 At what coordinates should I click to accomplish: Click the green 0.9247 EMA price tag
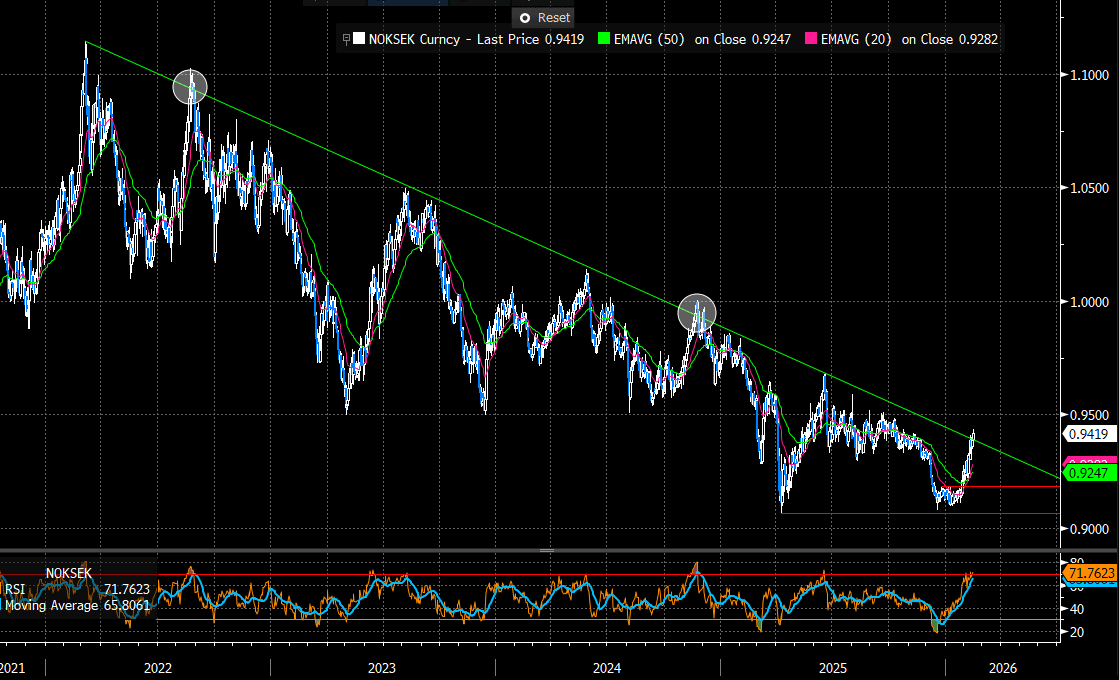point(1085,472)
